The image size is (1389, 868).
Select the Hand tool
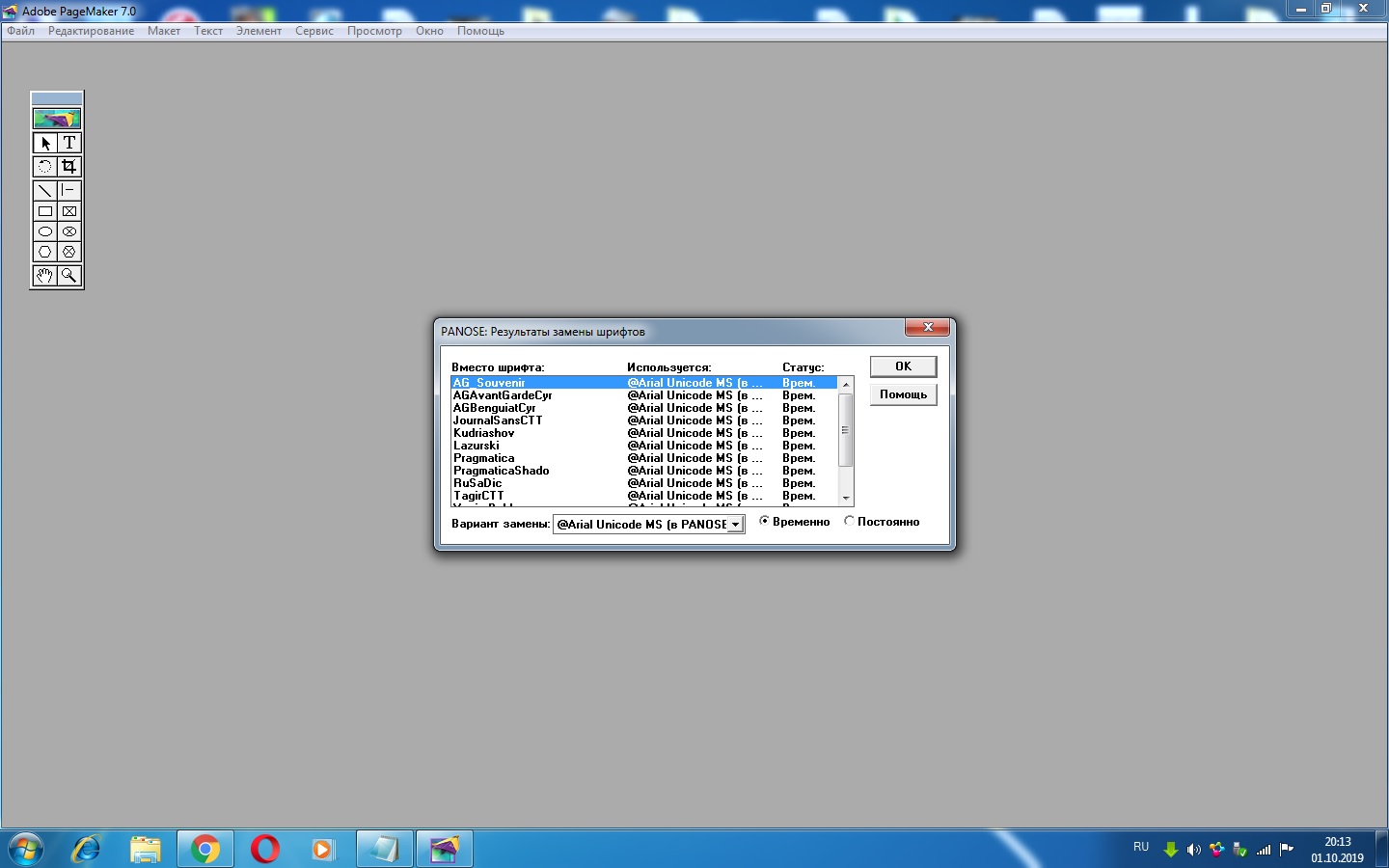coord(45,276)
